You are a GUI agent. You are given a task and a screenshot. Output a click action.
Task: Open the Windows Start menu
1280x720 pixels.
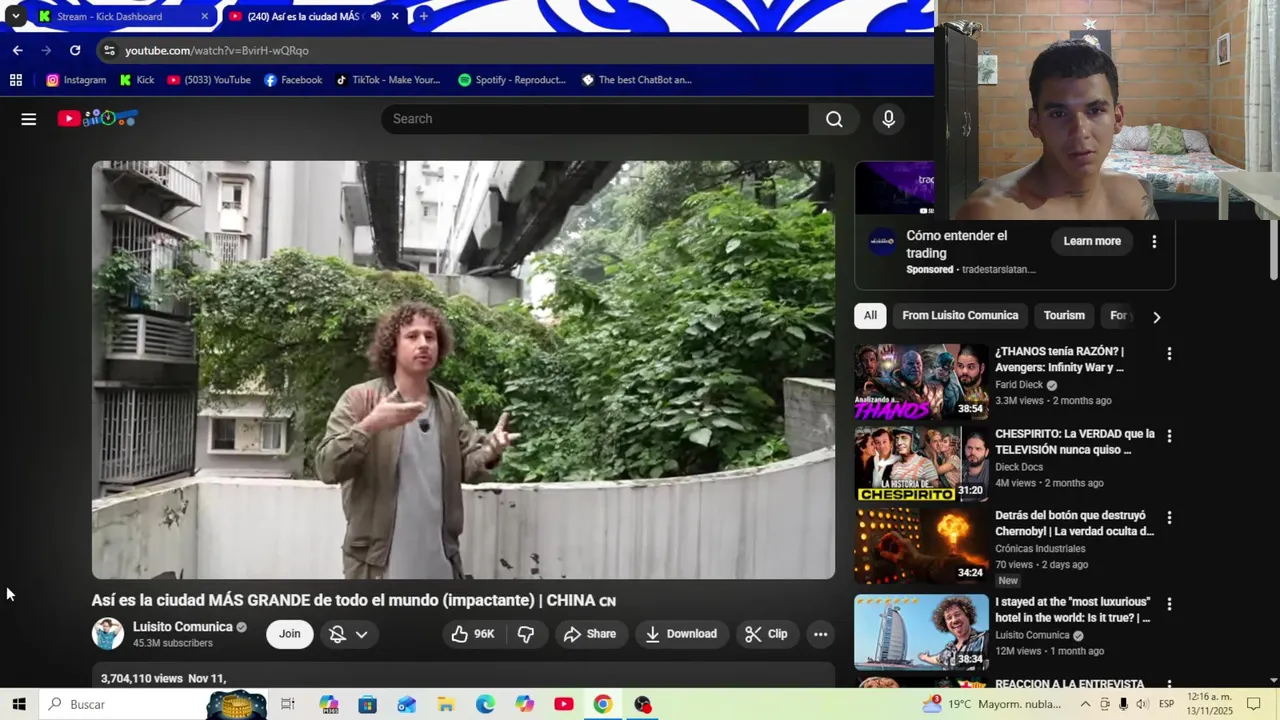(x=19, y=704)
